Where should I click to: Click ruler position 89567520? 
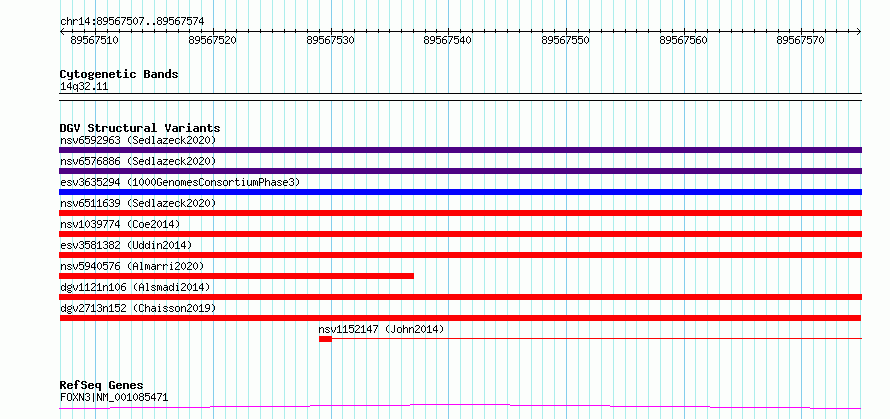tap(213, 40)
